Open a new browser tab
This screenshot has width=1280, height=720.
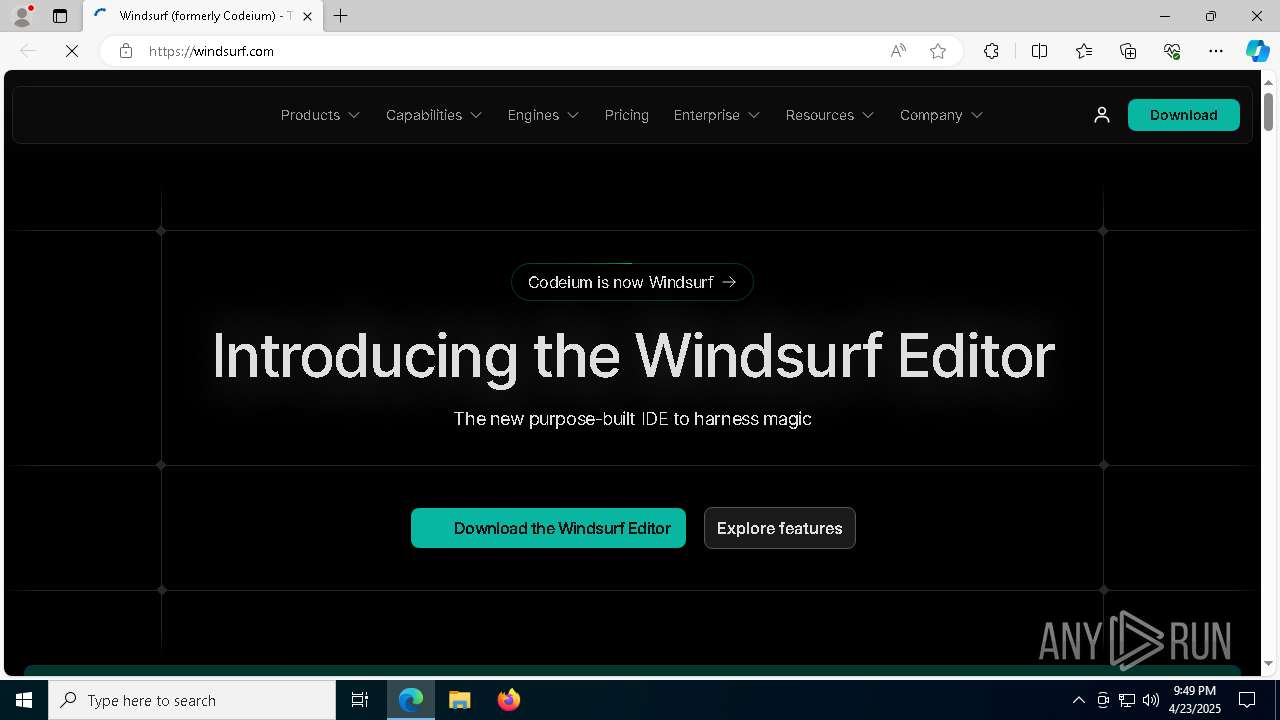[x=341, y=16]
